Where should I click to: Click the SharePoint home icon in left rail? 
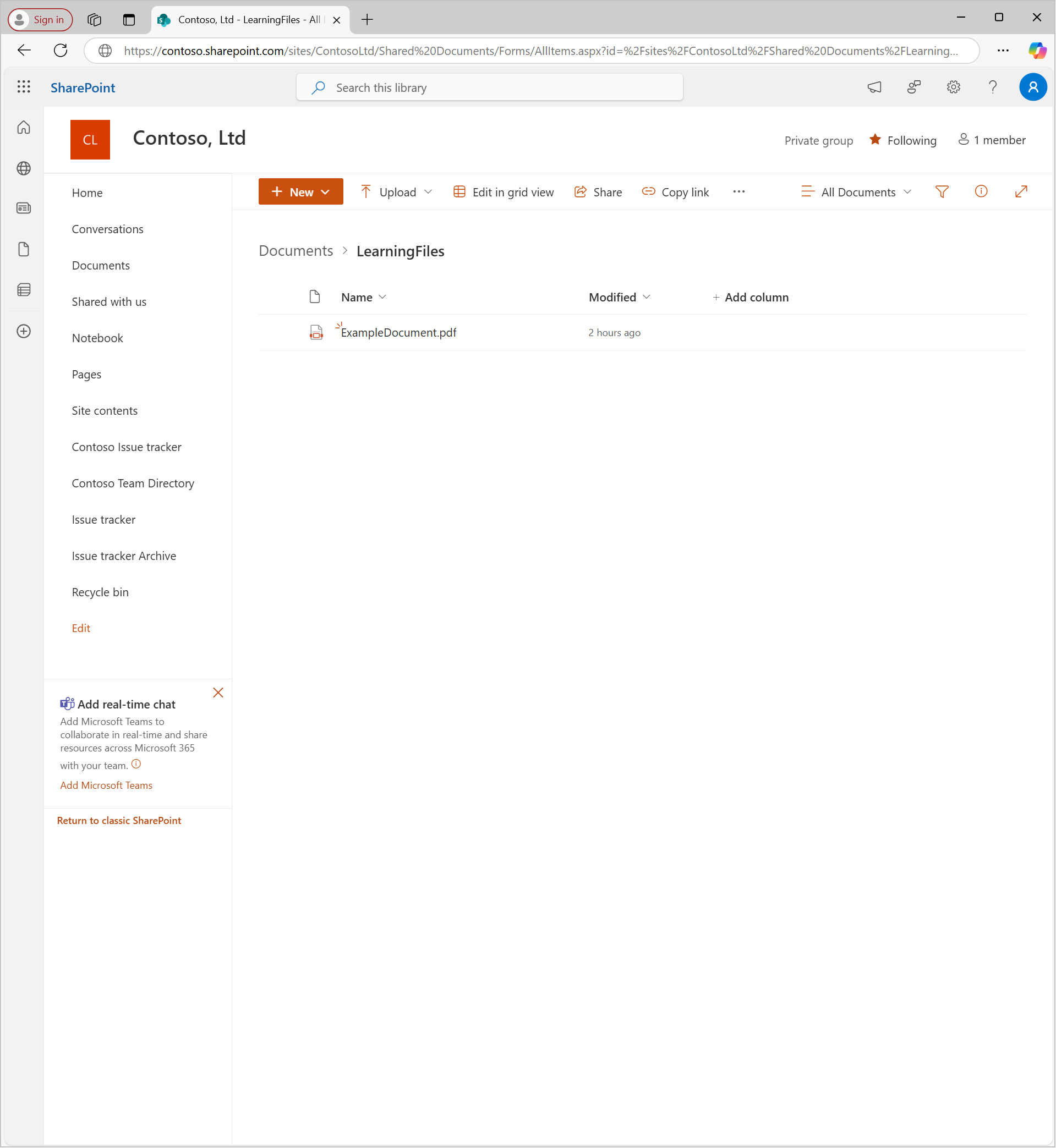click(x=24, y=127)
